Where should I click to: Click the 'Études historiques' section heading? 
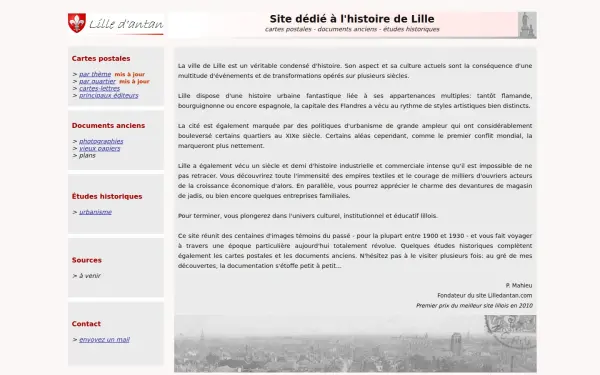click(x=107, y=196)
